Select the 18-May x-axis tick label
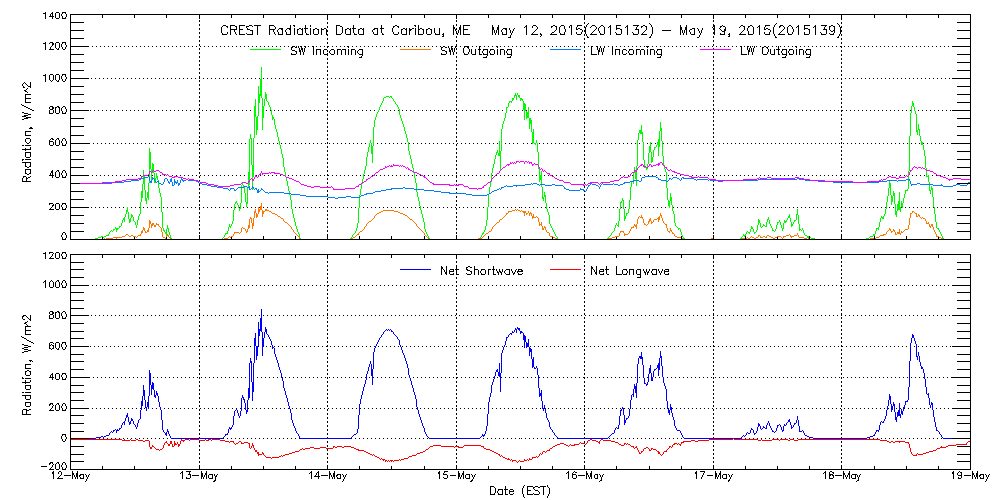Image resolution: width=1000 pixels, height=500 pixels. 842,476
